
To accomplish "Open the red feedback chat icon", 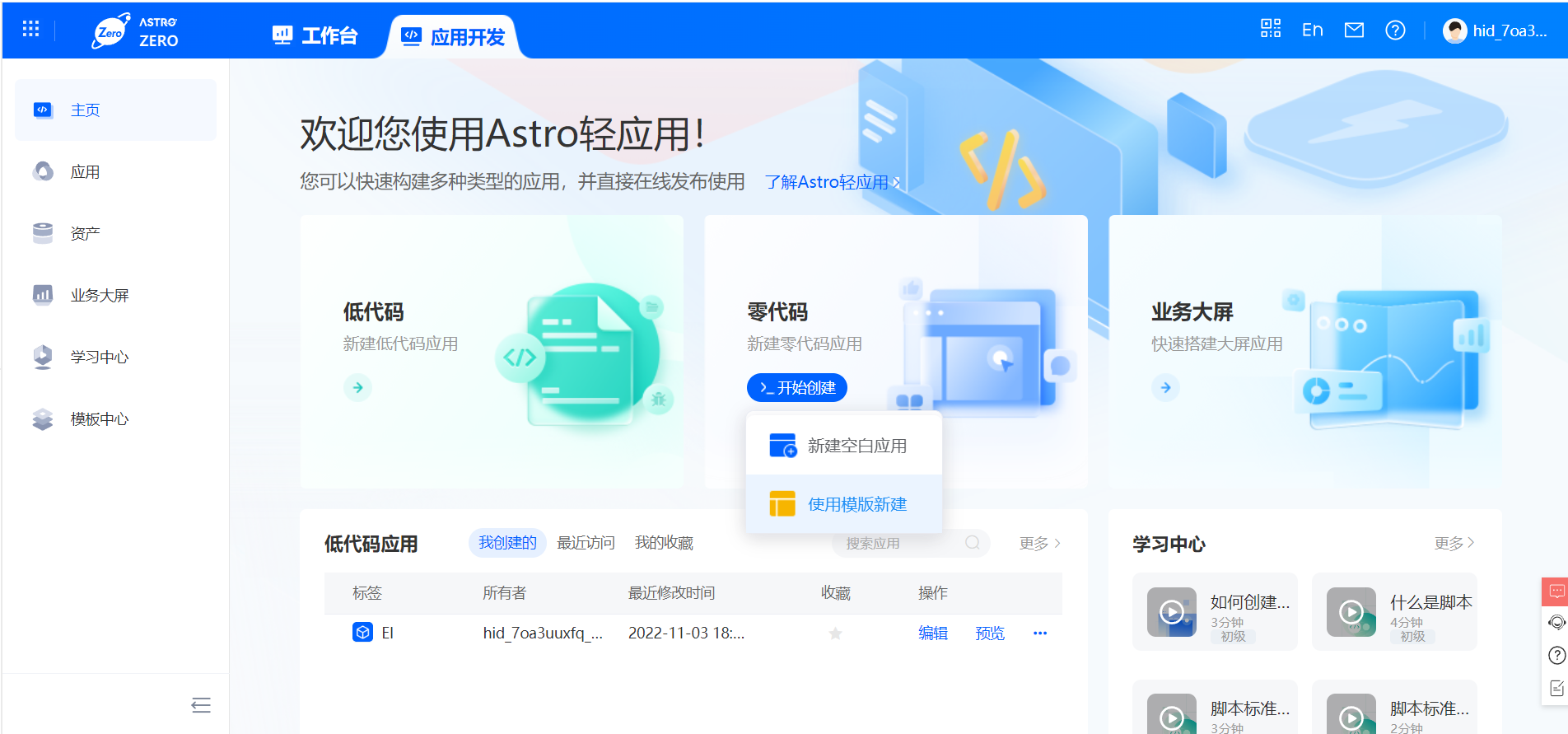I will click(x=1556, y=592).
